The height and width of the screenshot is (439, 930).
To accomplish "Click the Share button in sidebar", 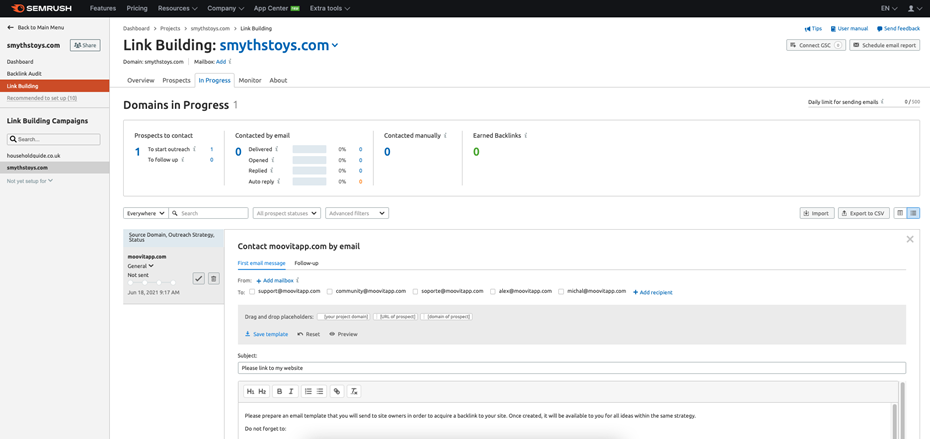I will click(85, 45).
